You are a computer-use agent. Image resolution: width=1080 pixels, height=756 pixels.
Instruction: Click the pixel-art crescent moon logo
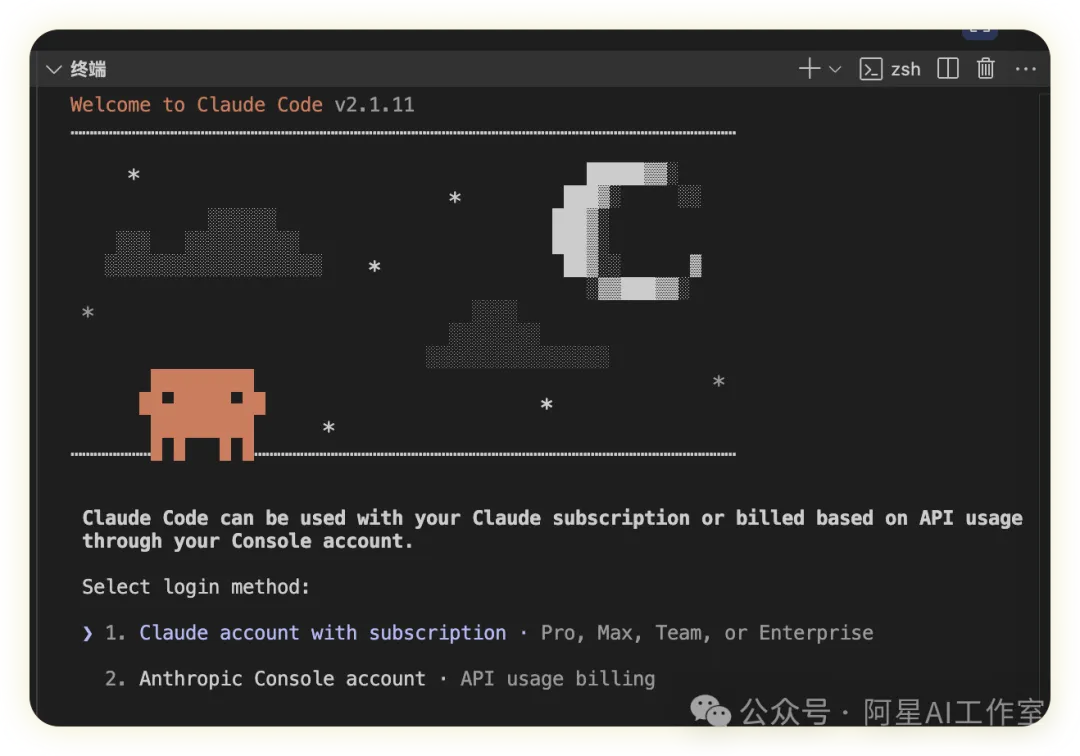click(625, 232)
